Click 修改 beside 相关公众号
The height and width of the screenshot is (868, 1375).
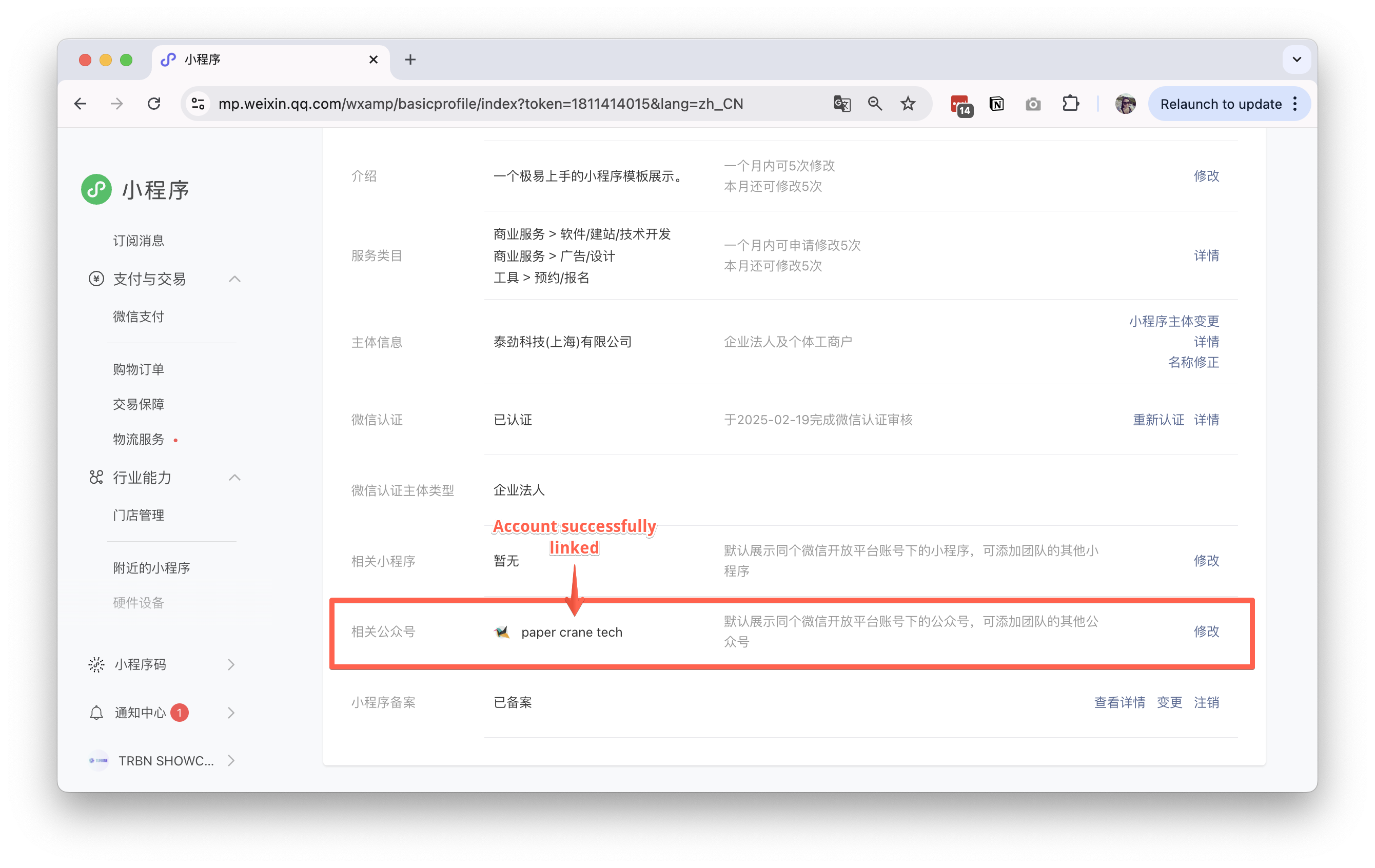pos(1207,632)
